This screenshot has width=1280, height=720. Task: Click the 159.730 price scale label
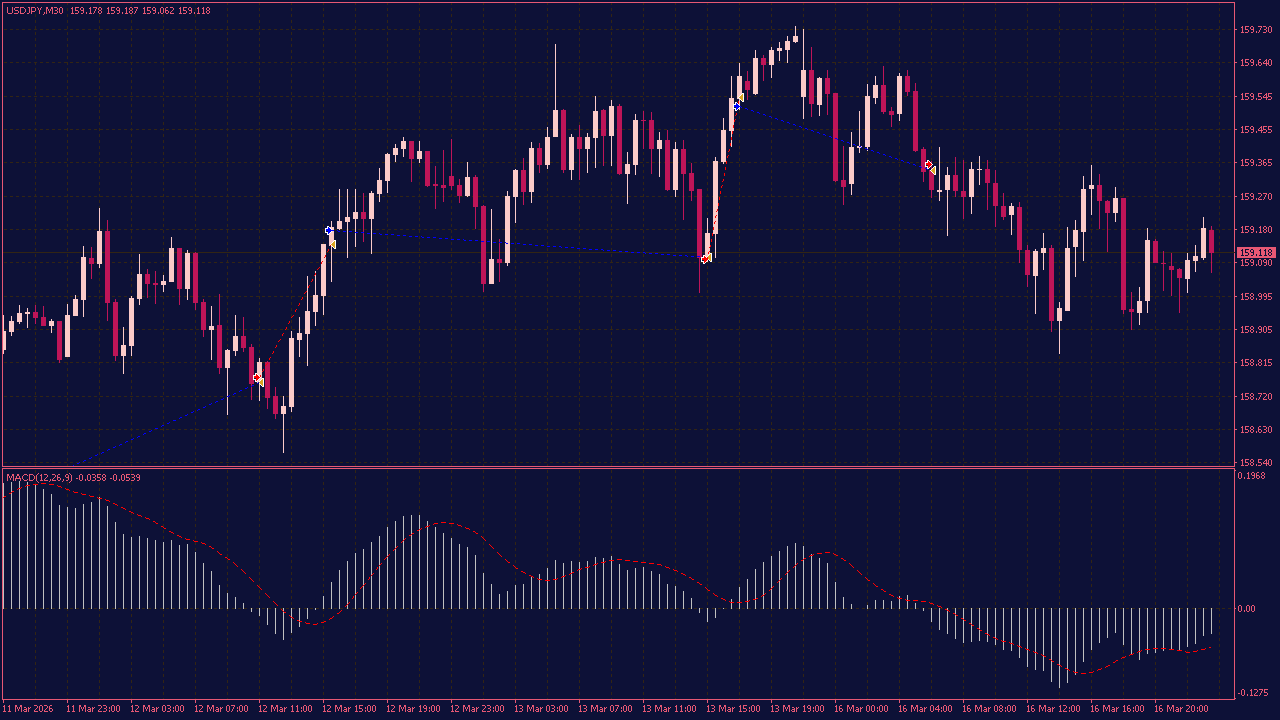click(x=1255, y=30)
